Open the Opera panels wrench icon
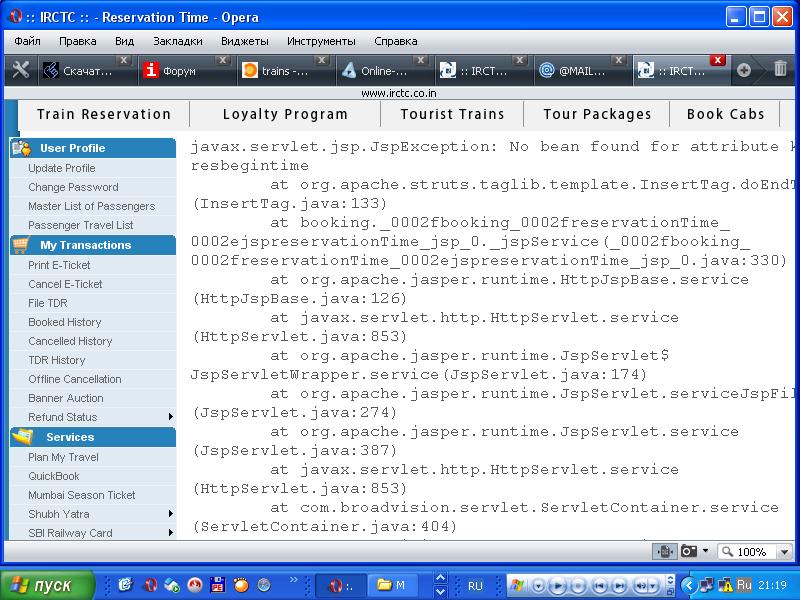Viewport: 800px width, 600px height. [20, 70]
